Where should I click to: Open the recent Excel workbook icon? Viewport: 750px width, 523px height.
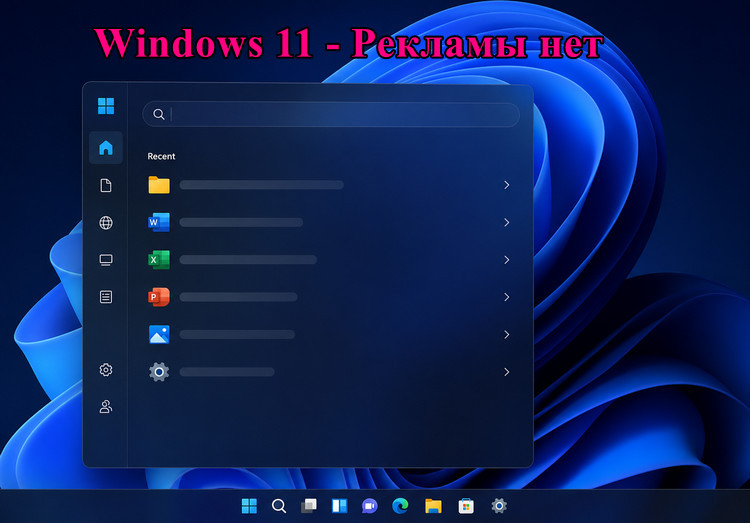[159, 259]
